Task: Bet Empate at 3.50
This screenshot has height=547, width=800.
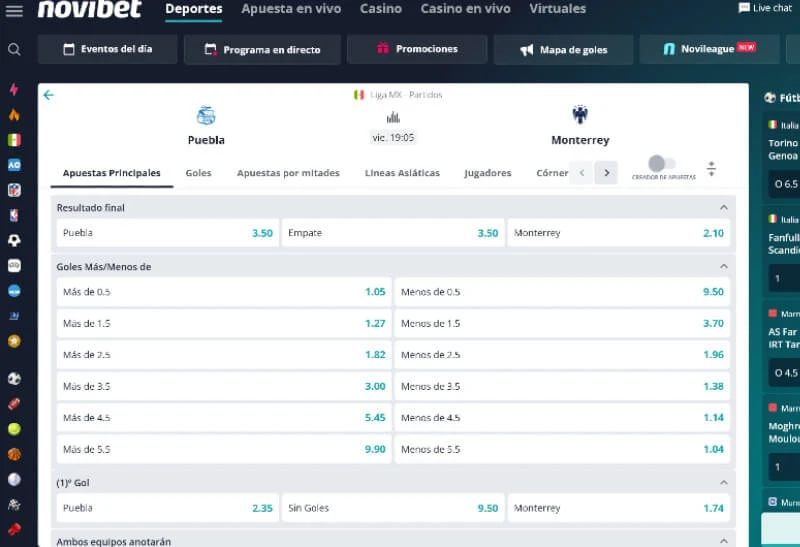Action: tap(393, 233)
